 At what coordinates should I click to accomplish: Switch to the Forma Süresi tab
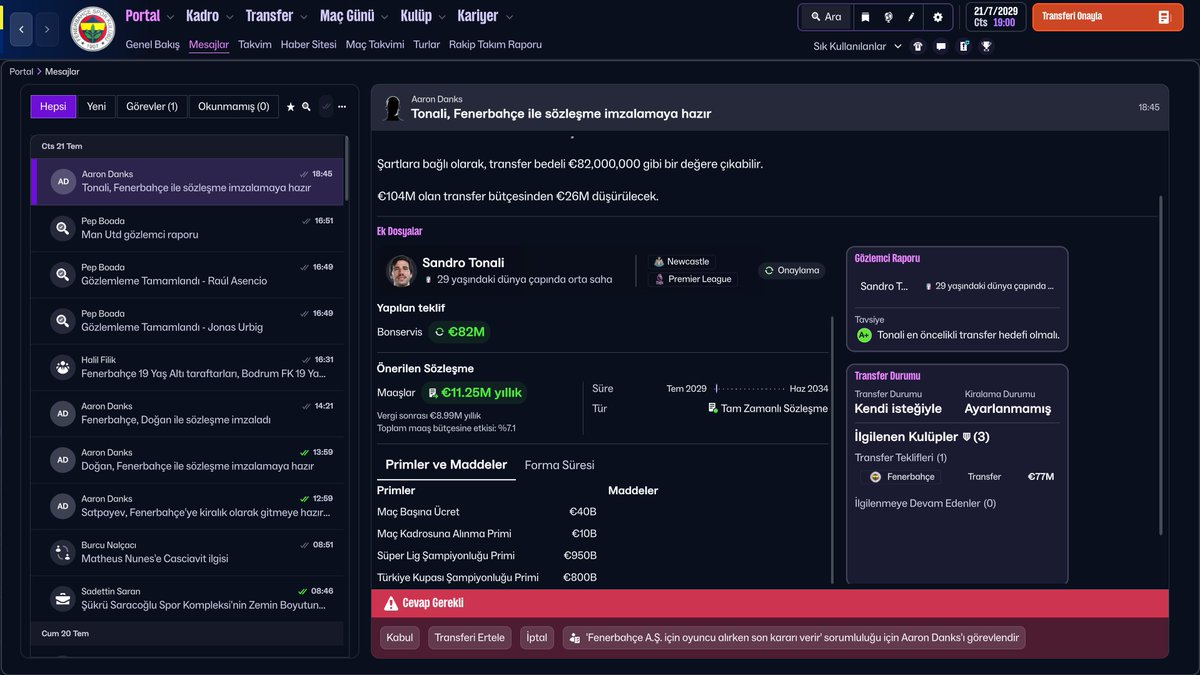coord(559,465)
